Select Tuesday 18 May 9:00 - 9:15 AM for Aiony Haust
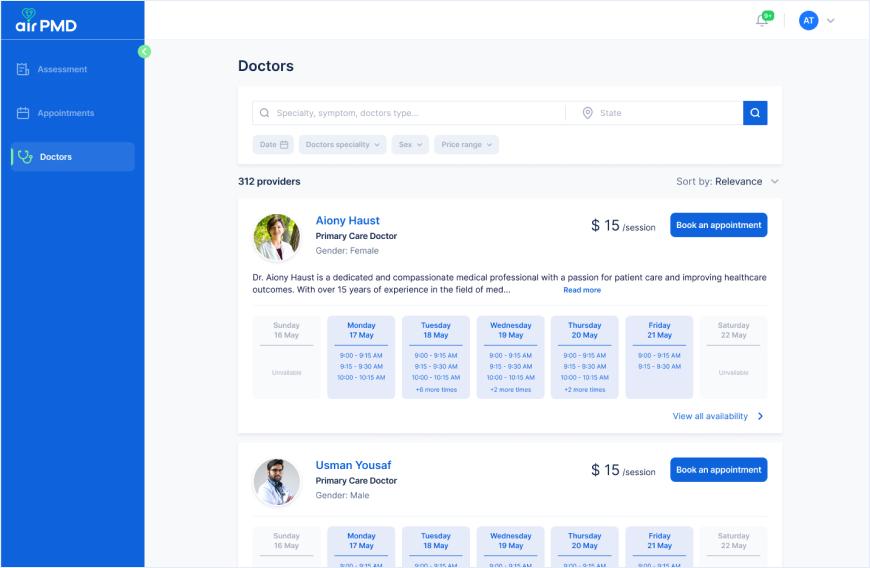This screenshot has height=568, width=870. (436, 356)
